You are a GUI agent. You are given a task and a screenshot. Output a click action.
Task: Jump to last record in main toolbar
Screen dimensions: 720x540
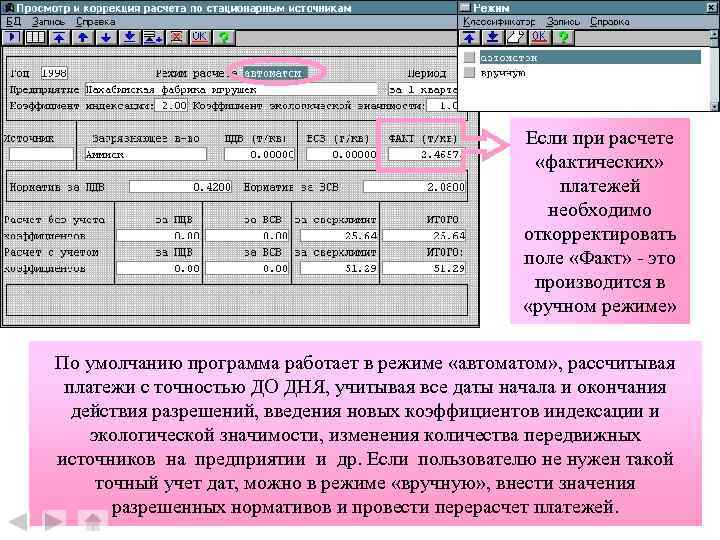click(x=129, y=37)
